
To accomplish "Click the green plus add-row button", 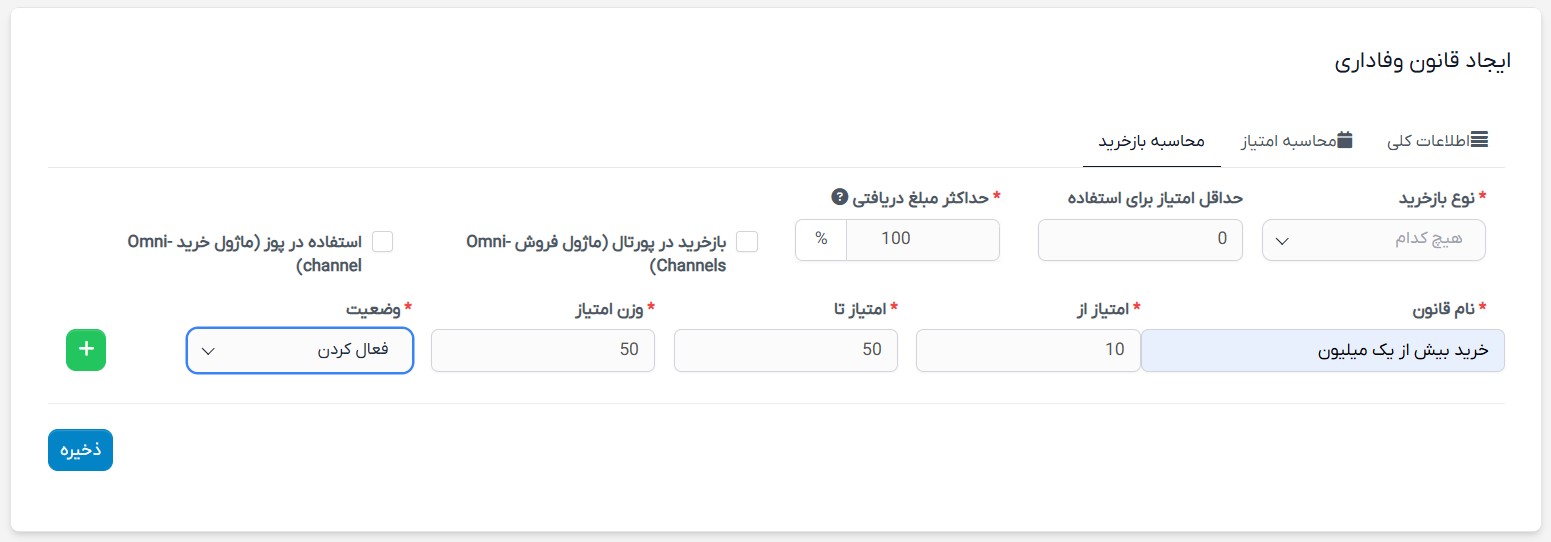I will tap(86, 350).
